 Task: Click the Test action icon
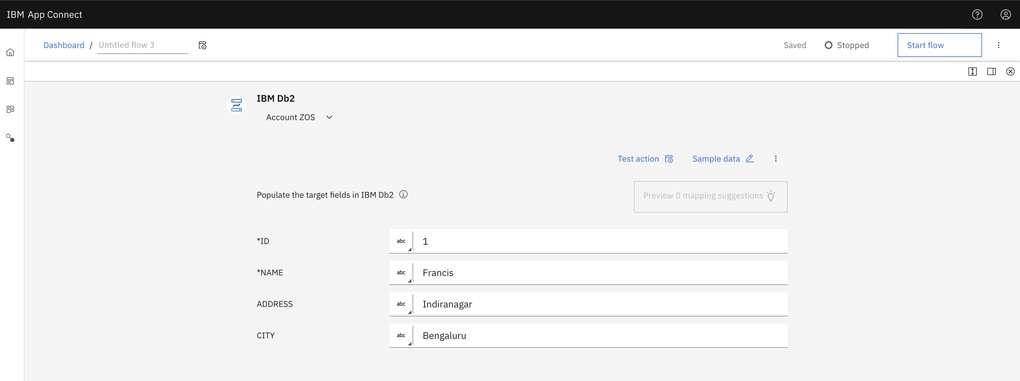click(x=669, y=159)
